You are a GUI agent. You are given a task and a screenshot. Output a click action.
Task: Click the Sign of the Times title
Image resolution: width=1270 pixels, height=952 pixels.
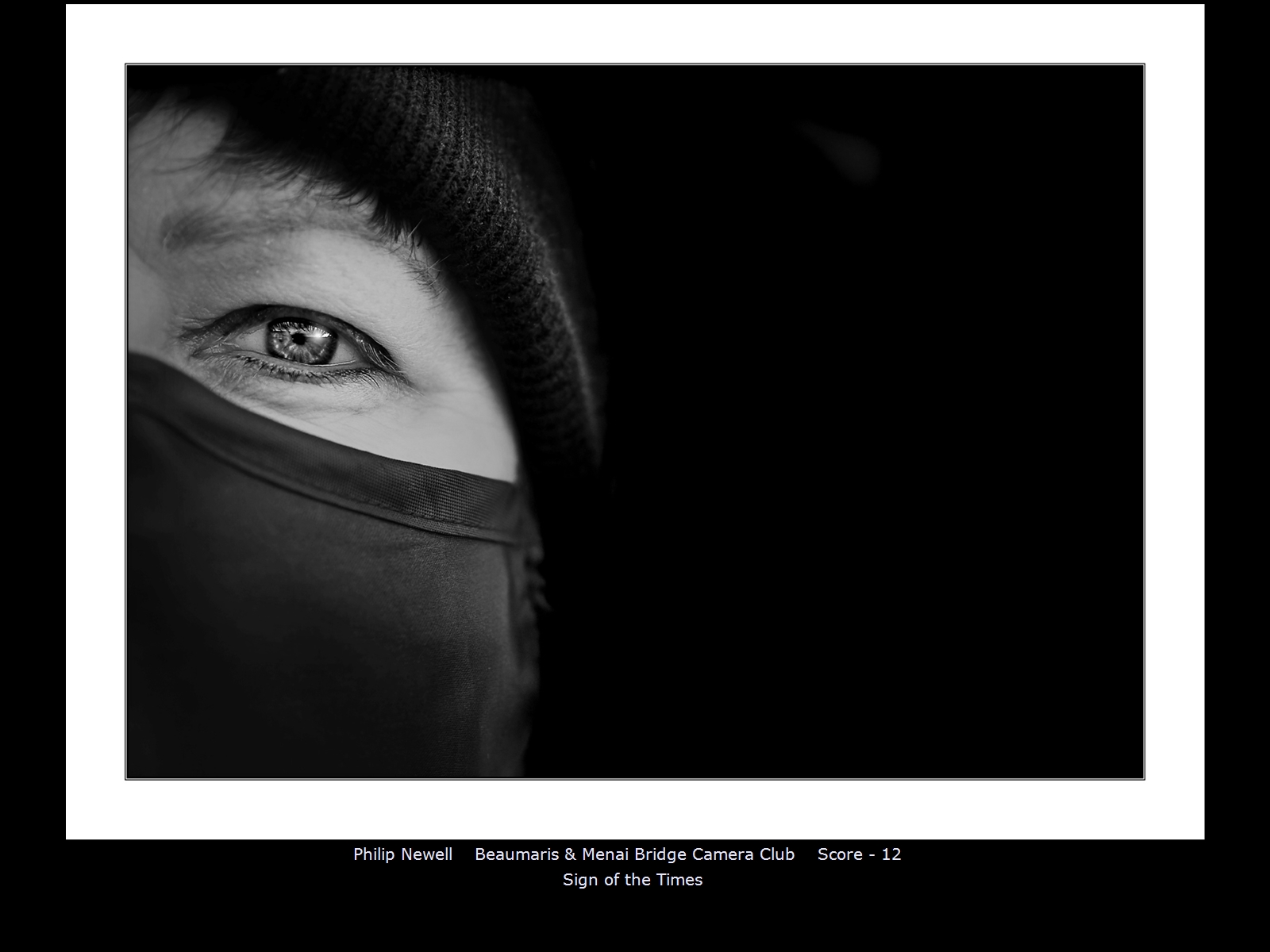pyautogui.click(x=633, y=880)
